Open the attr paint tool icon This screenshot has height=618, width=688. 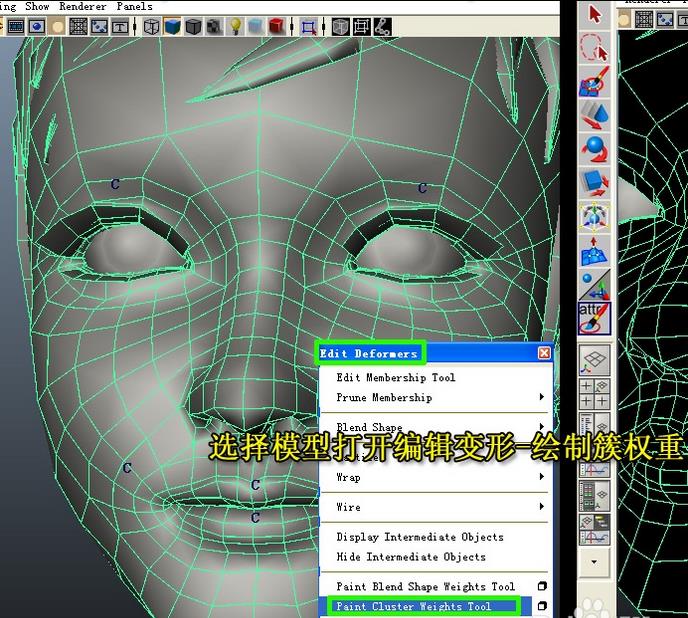[x=595, y=319]
